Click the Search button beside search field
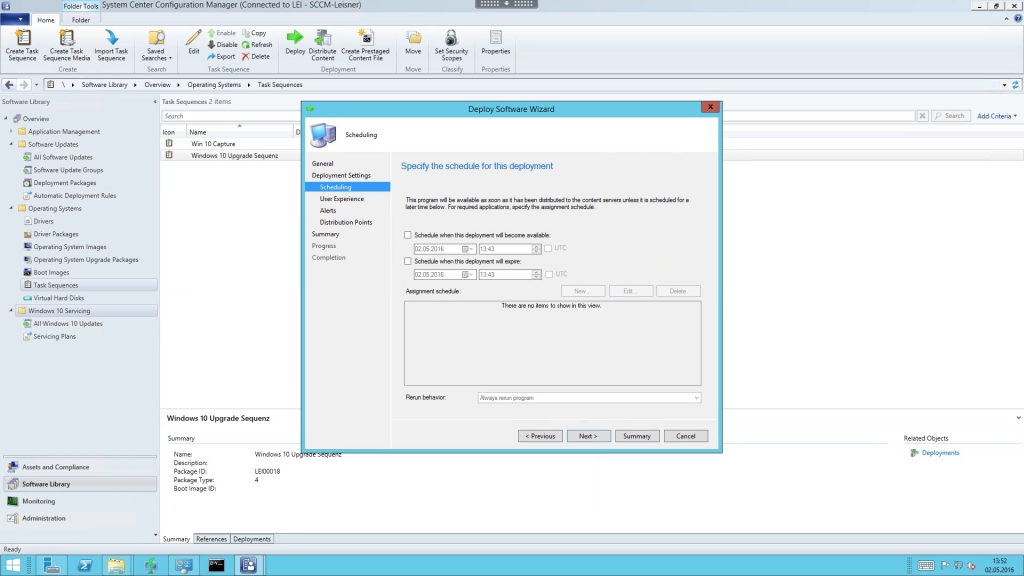Image resolution: width=1024 pixels, height=576 pixels. click(x=950, y=116)
